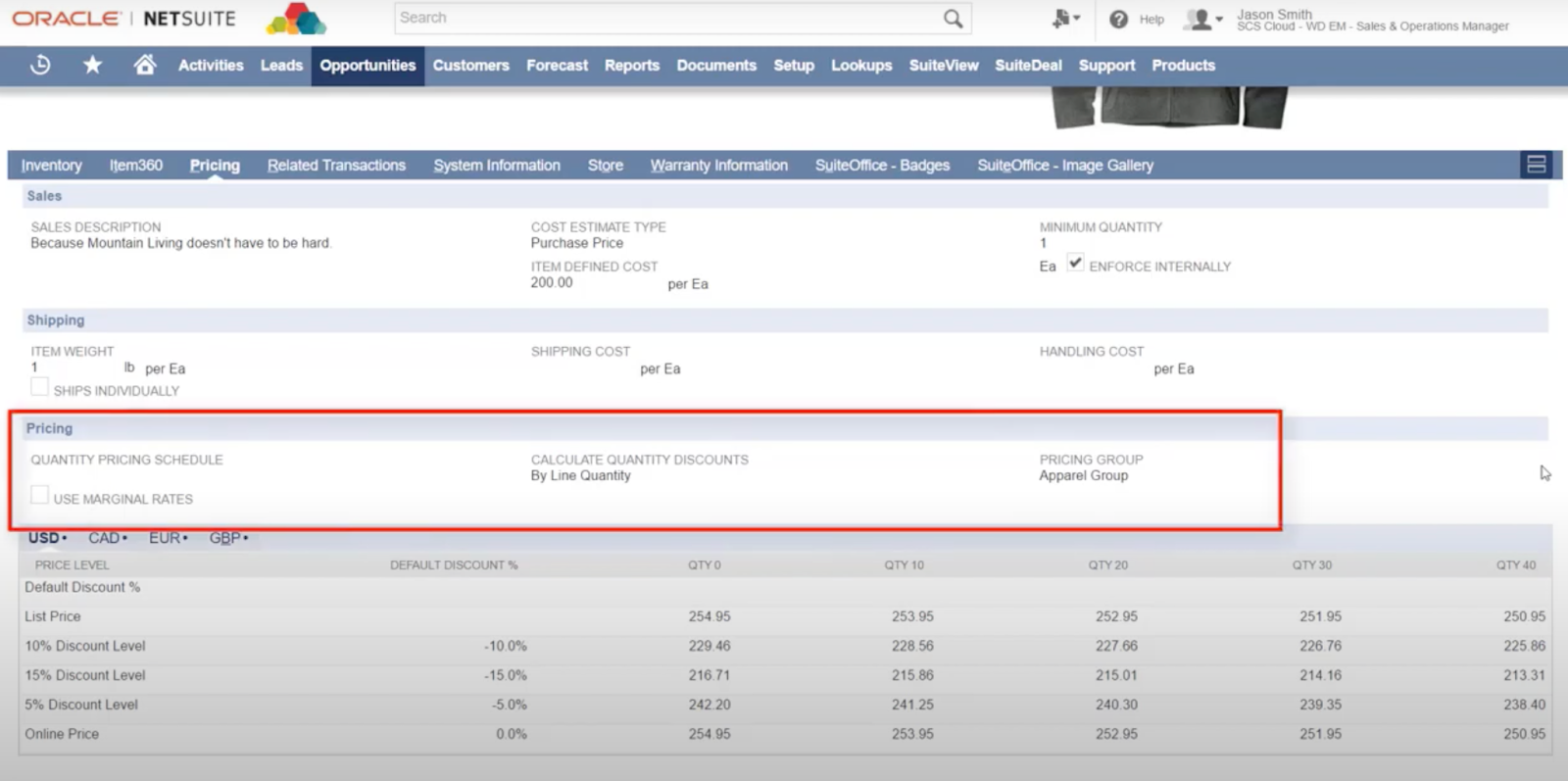The image size is (1568, 781).
Task: Expand the Reports navigation menu
Action: click(631, 66)
